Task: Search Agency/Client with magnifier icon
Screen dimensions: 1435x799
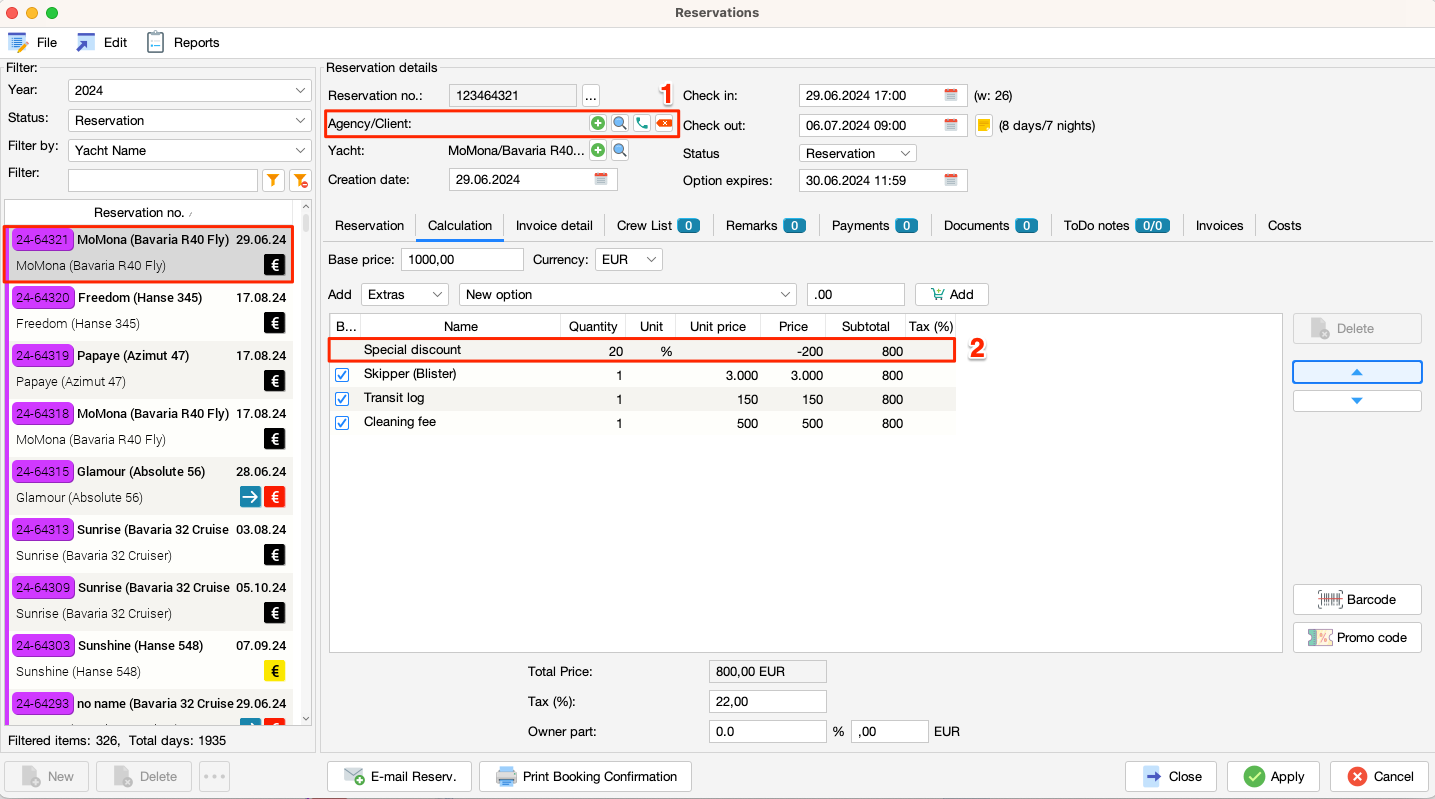Action: (x=620, y=123)
